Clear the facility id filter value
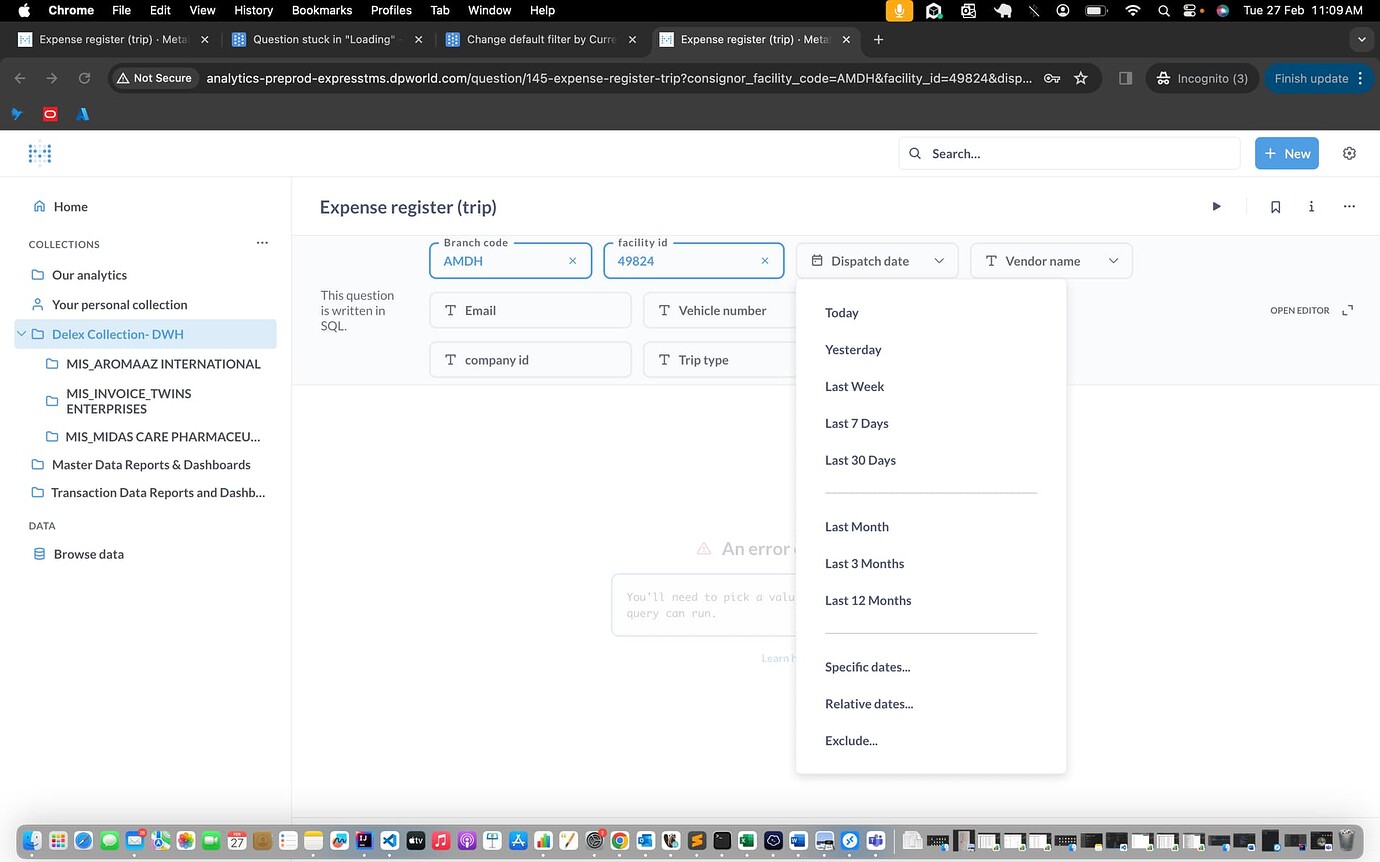 point(765,261)
